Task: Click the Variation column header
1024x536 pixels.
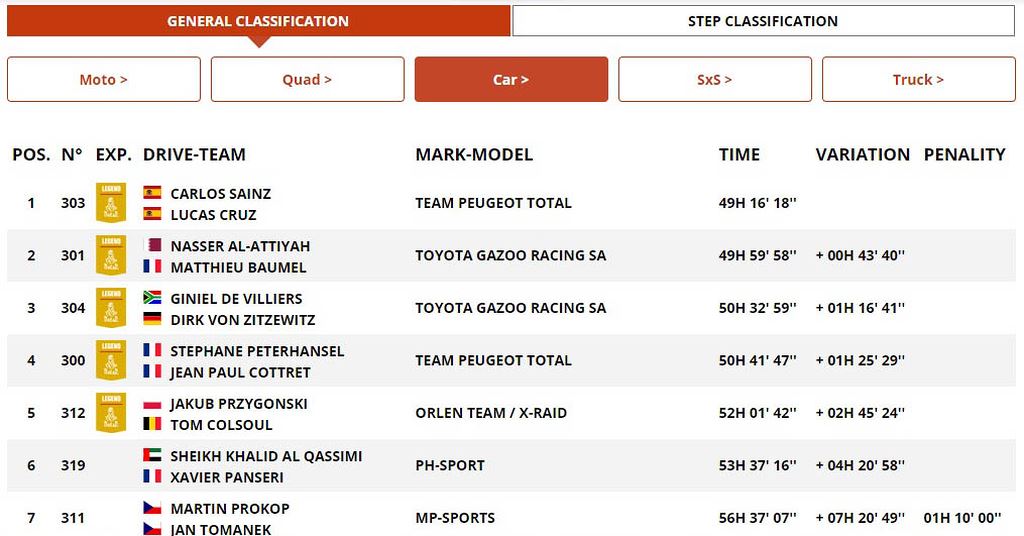Action: pos(862,155)
